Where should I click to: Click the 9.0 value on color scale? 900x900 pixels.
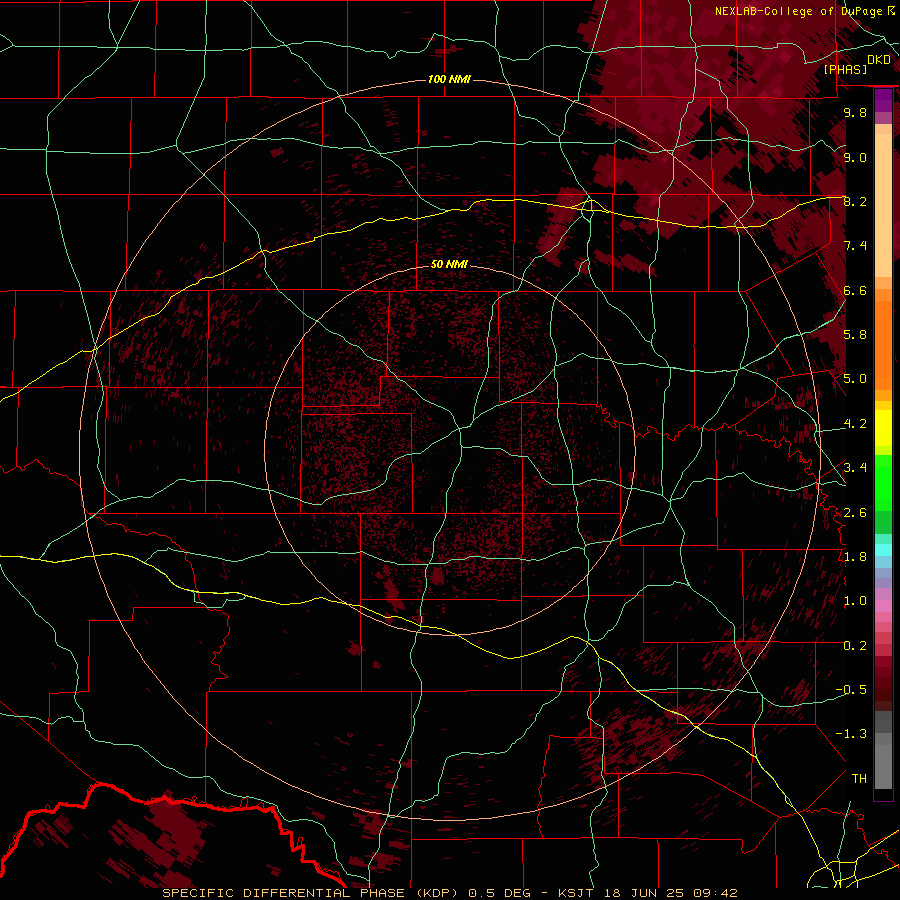pyautogui.click(x=855, y=157)
